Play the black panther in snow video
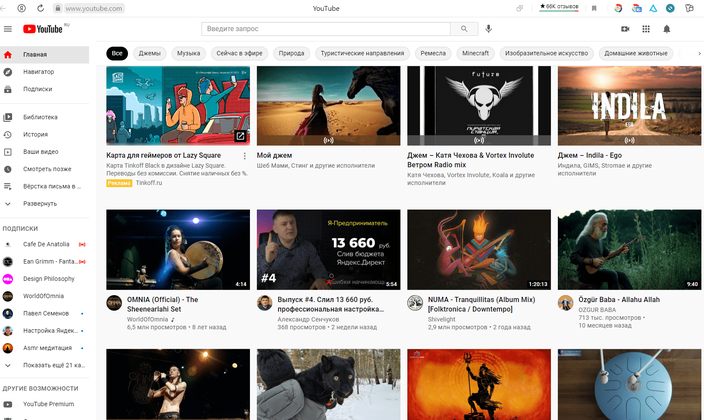Image resolution: width=704 pixels, height=420 pixels. (328, 385)
